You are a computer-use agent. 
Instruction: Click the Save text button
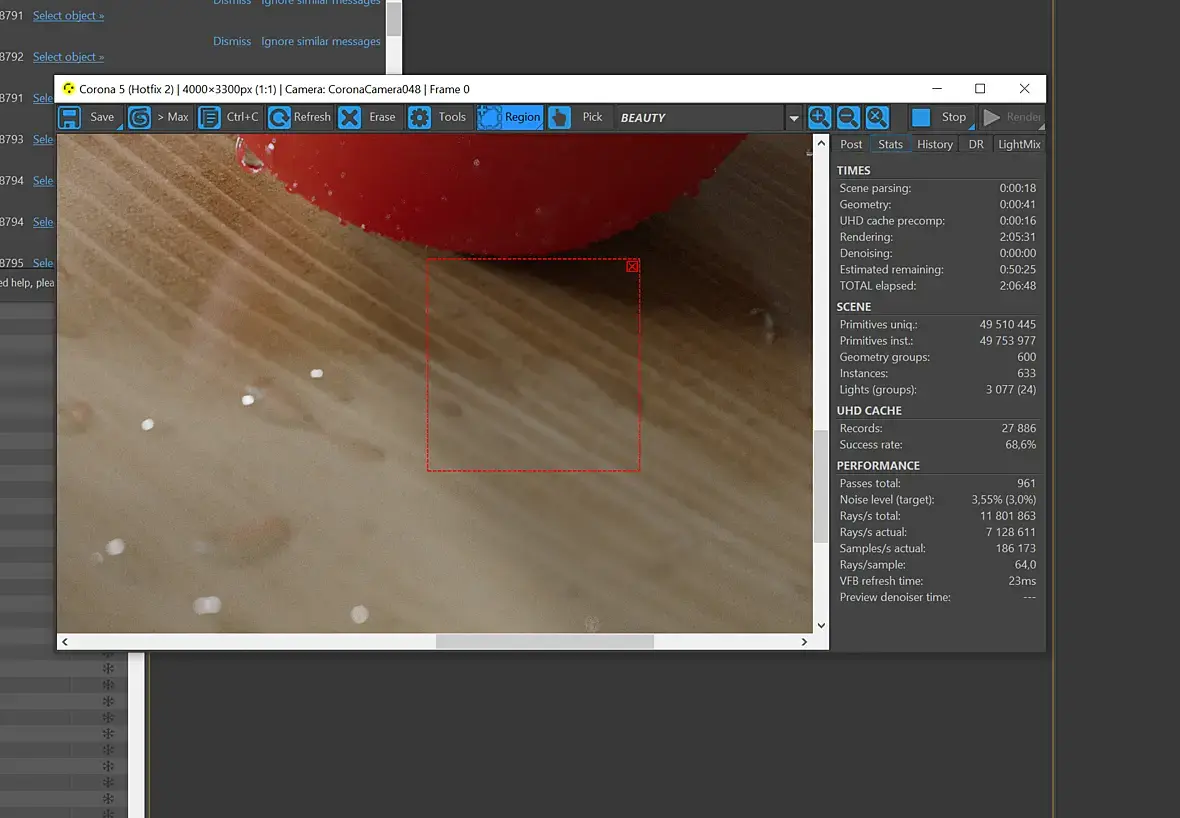click(102, 117)
